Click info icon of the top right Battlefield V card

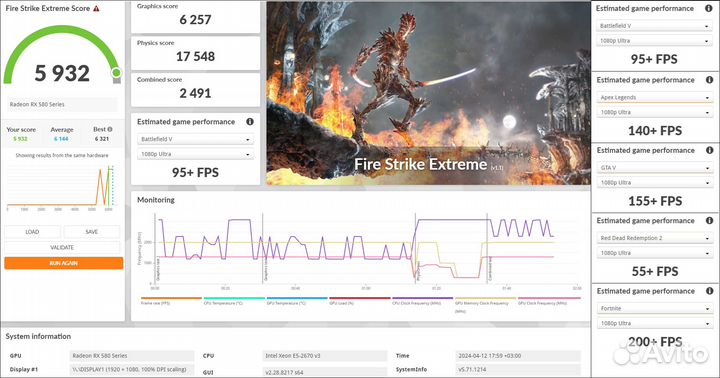point(709,8)
